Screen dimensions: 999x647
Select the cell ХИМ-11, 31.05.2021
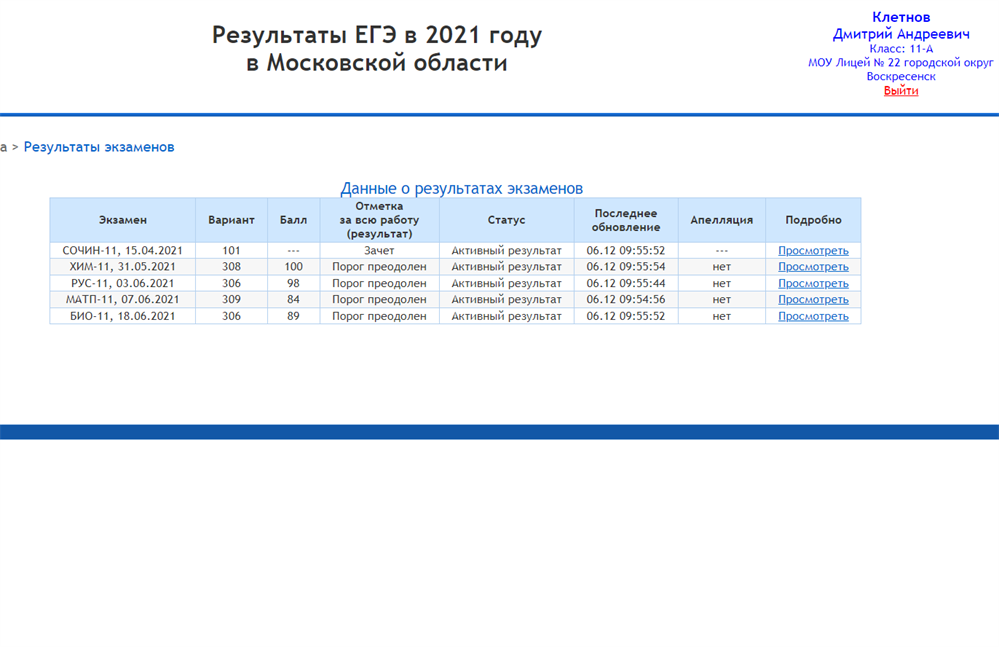pyautogui.click(x=123, y=267)
